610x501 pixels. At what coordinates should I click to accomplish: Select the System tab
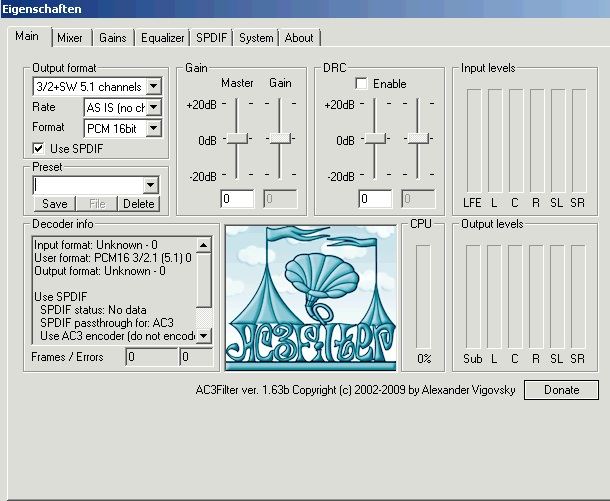(x=256, y=38)
